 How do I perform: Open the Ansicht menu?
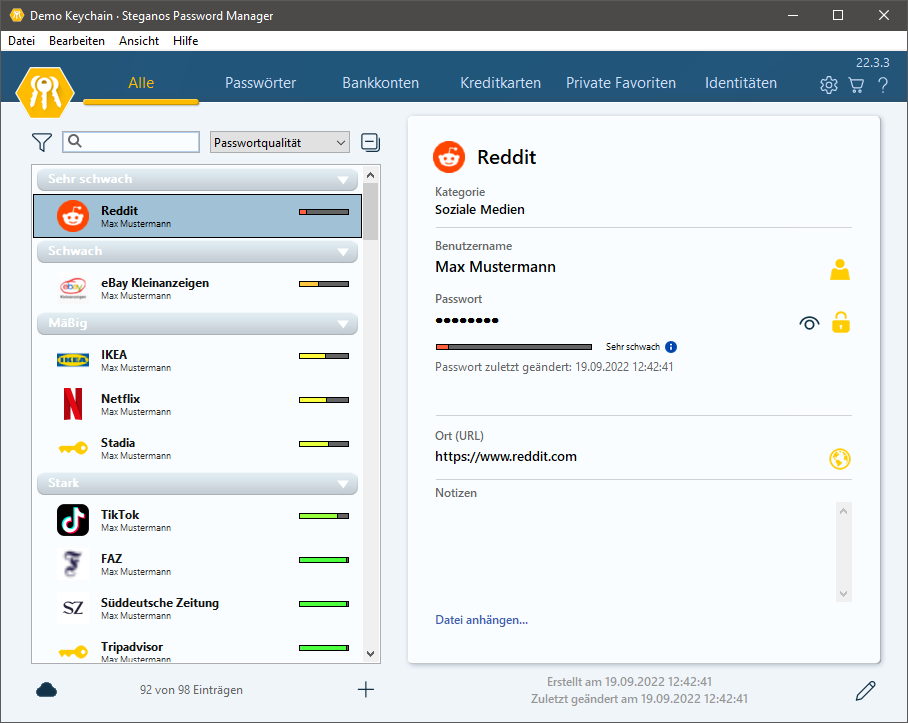click(139, 41)
